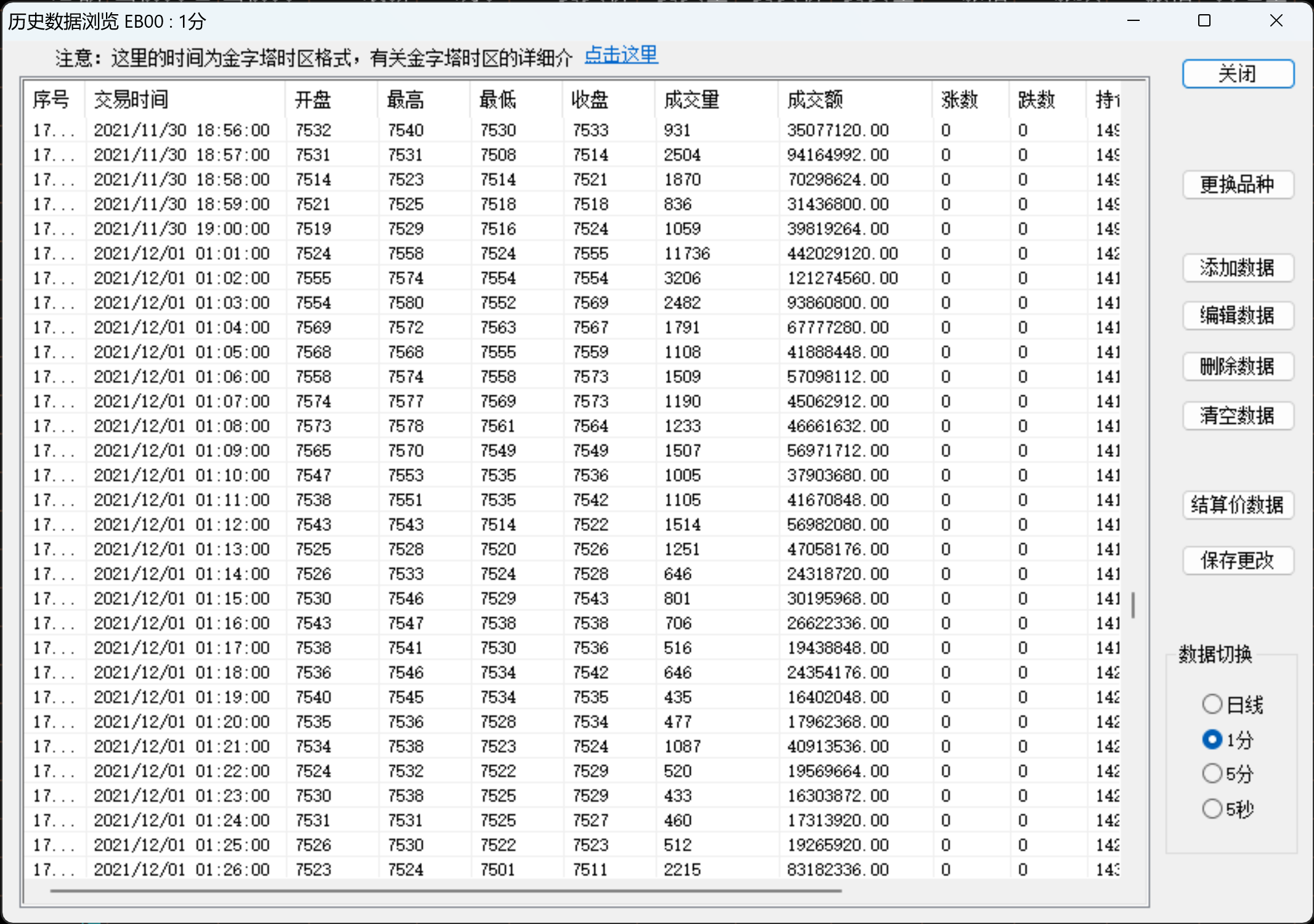Open 更换品种 to change symbol

coord(1238,185)
